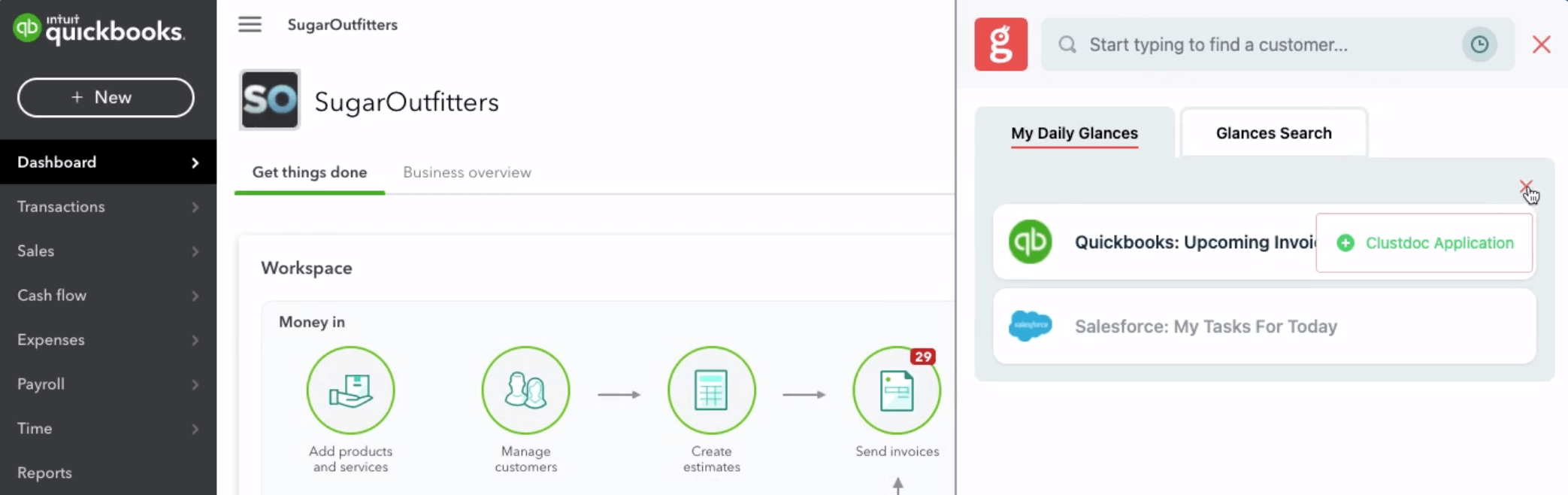Viewport: 1568px width, 495px height.
Task: Open Transactions in sidebar
Action: click(x=108, y=206)
